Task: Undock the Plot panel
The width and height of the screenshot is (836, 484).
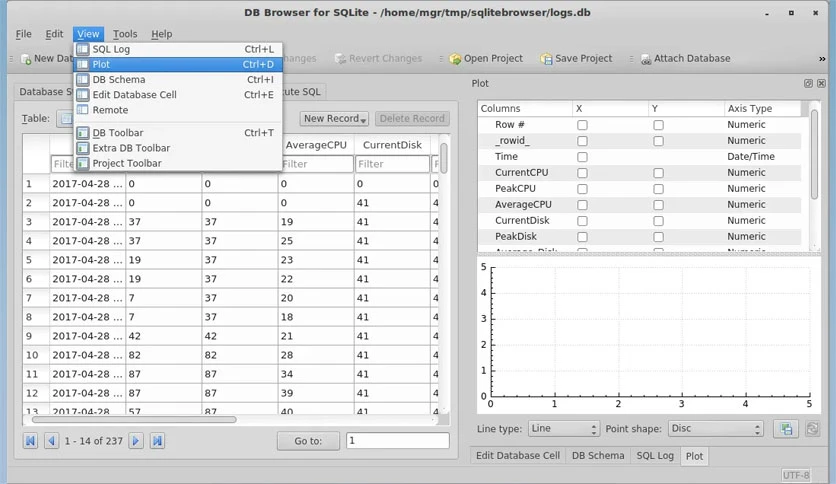Action: tap(808, 83)
